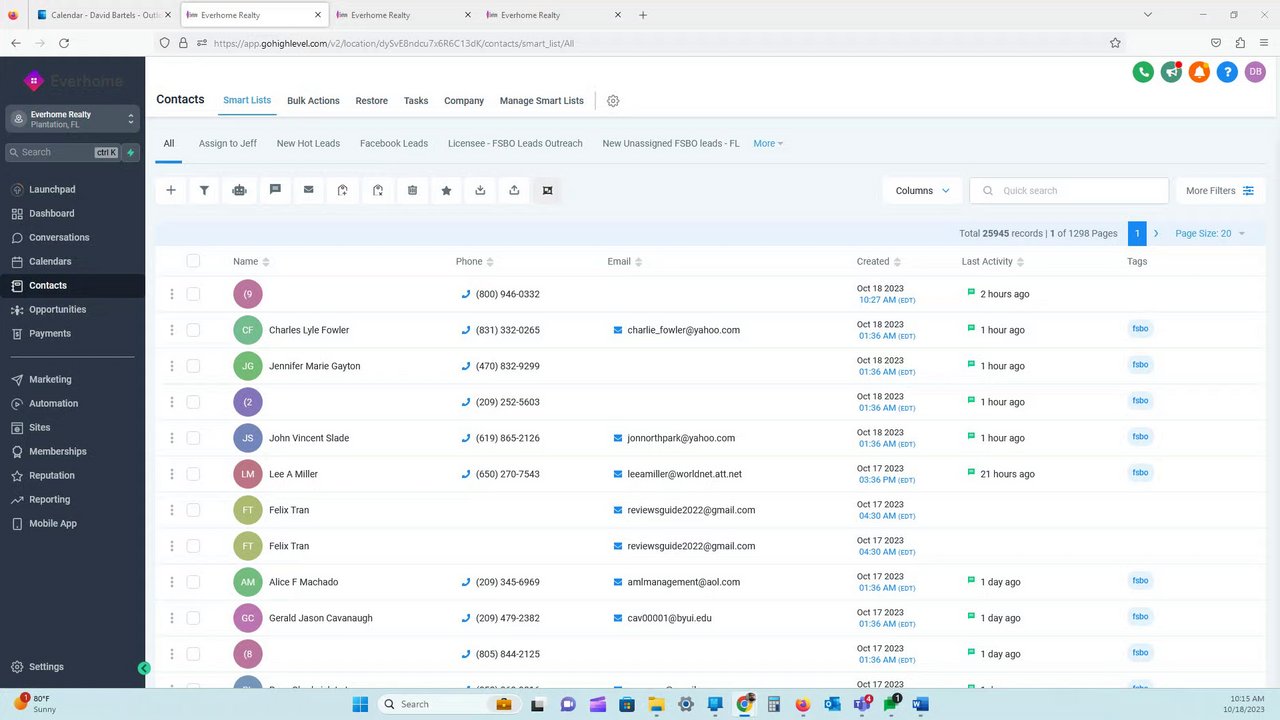Select the checkbox for Alice F Machado
The width and height of the screenshot is (1280, 720).
click(x=193, y=582)
